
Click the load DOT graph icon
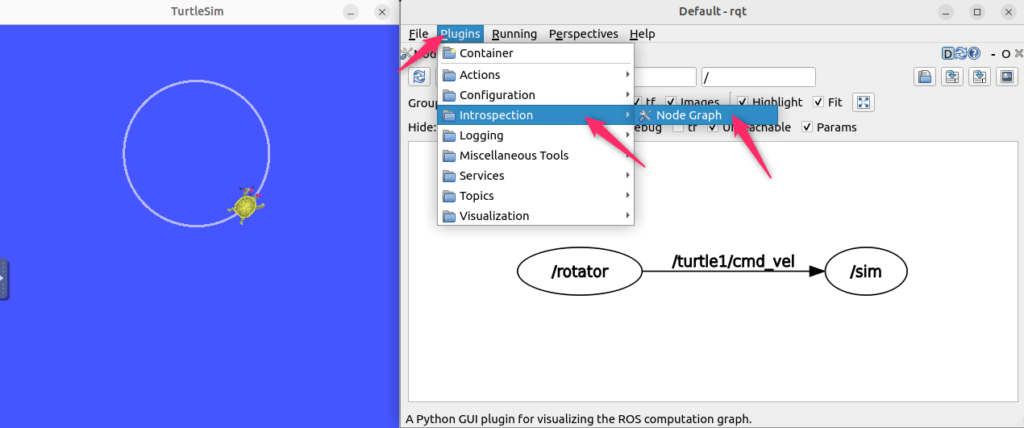[925, 77]
